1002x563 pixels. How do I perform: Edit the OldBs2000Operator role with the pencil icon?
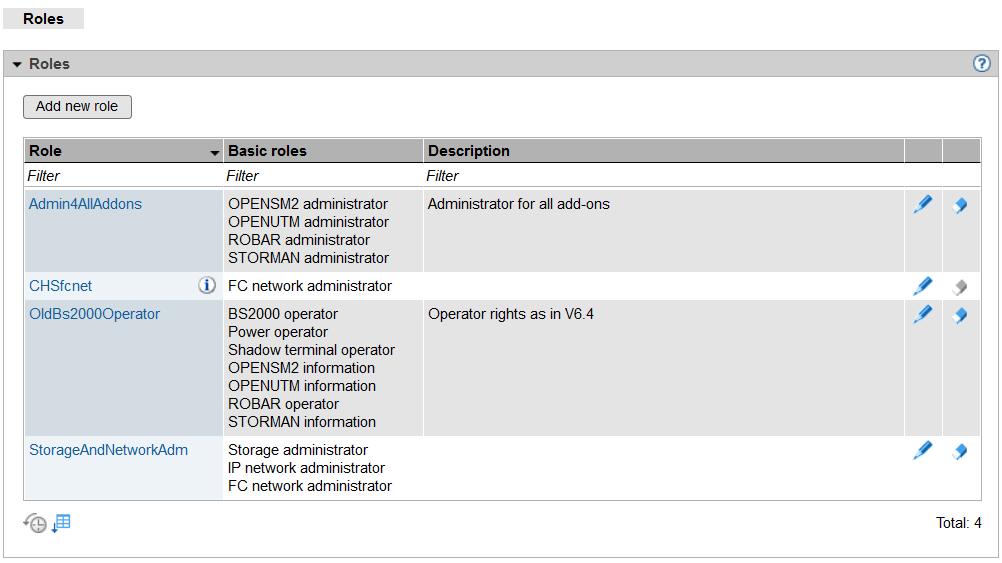[923, 315]
